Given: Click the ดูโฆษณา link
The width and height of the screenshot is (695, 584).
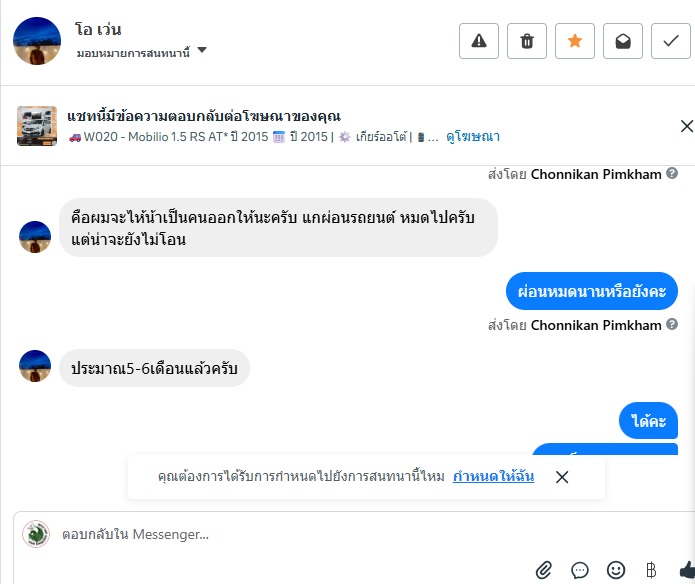Looking at the screenshot, I should pos(473,137).
